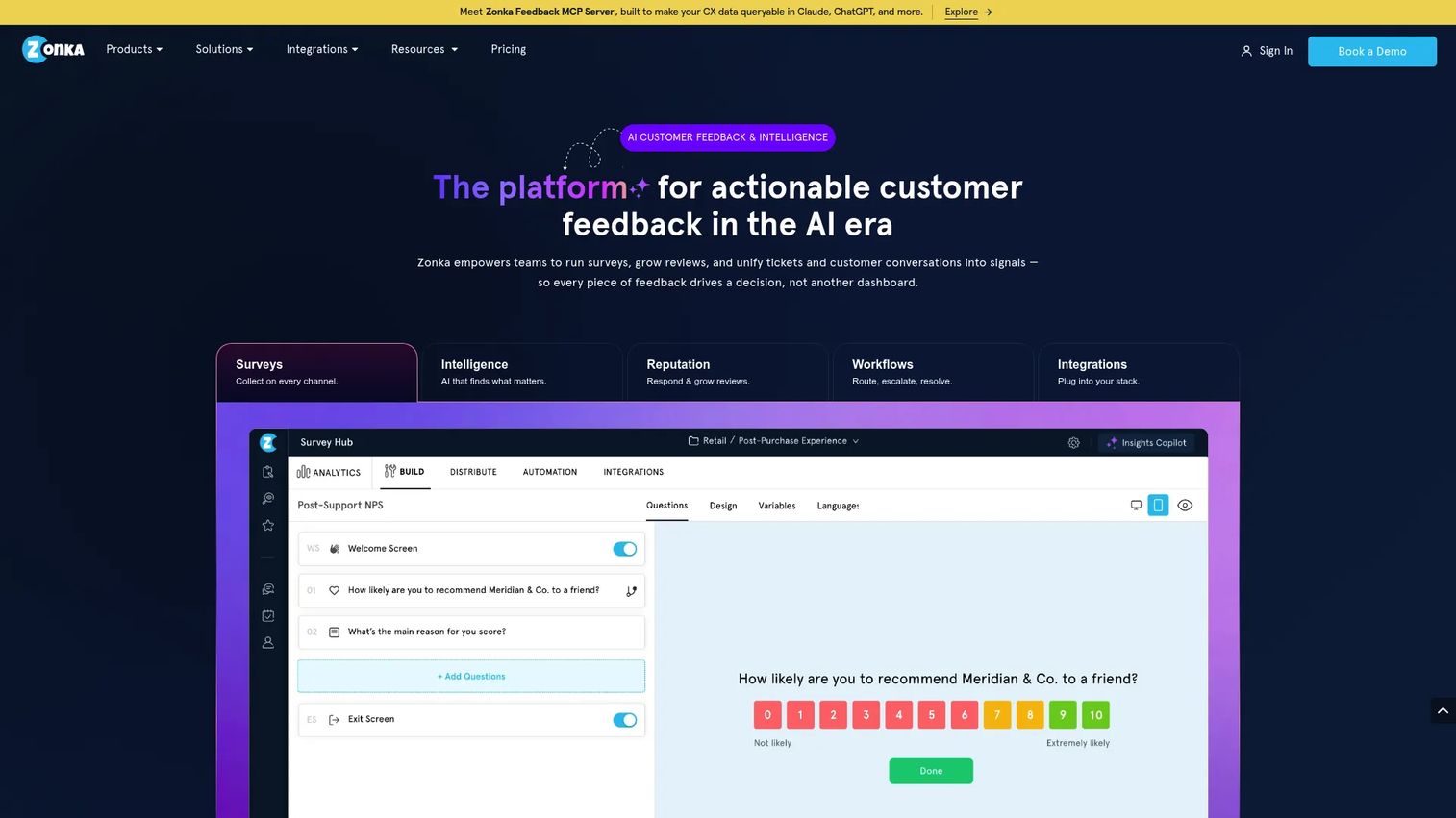Open the Distribute tab in Survey Hub

[x=473, y=472]
